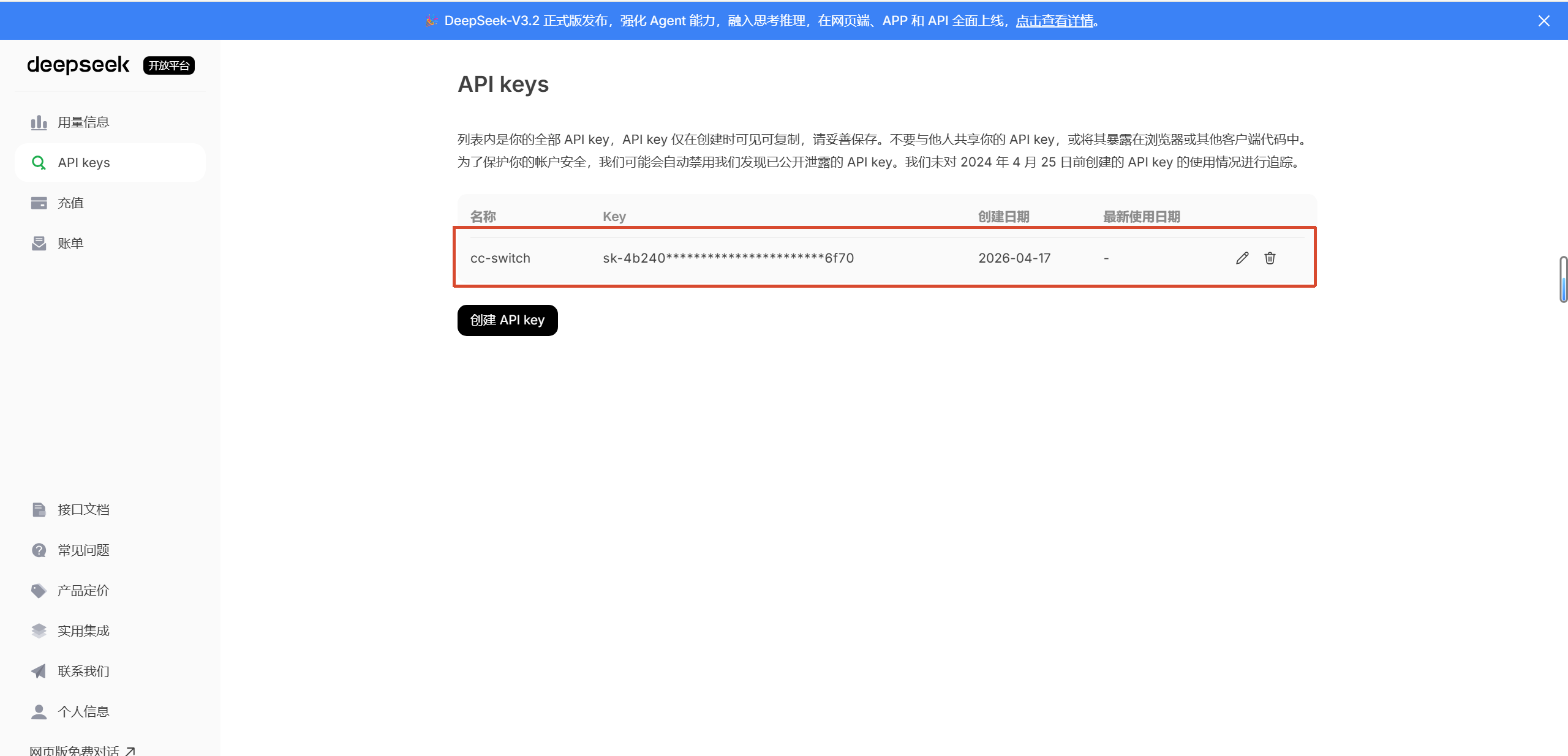Viewport: 1568px width, 756px height.
Task: Open 常见问题 FAQ question-mark icon
Action: click(x=39, y=550)
